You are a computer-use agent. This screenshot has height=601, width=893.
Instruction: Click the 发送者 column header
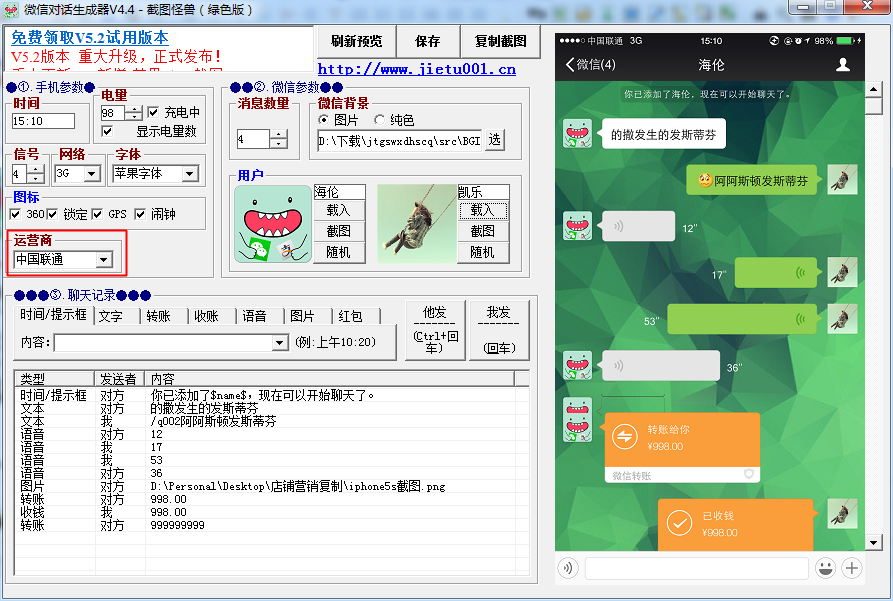[x=120, y=379]
